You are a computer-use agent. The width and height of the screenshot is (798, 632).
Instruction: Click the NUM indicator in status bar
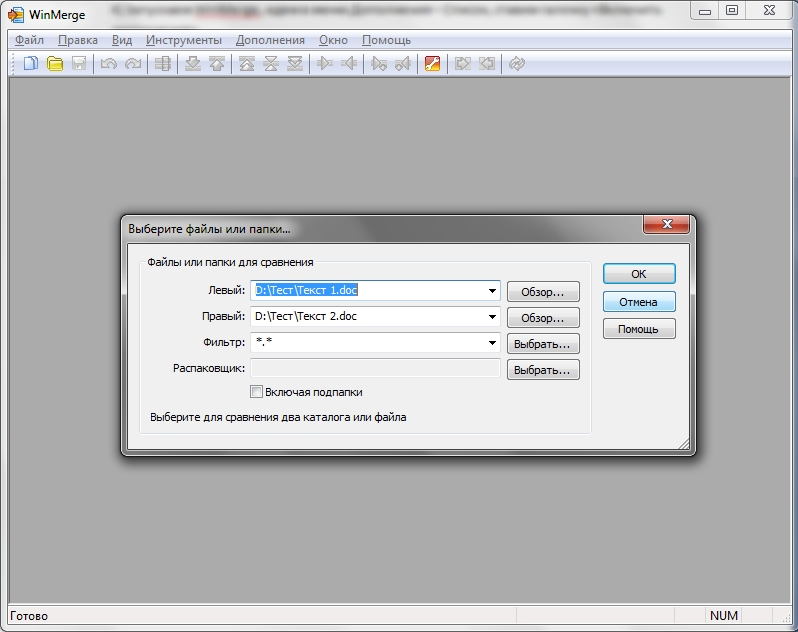pyautogui.click(x=724, y=616)
